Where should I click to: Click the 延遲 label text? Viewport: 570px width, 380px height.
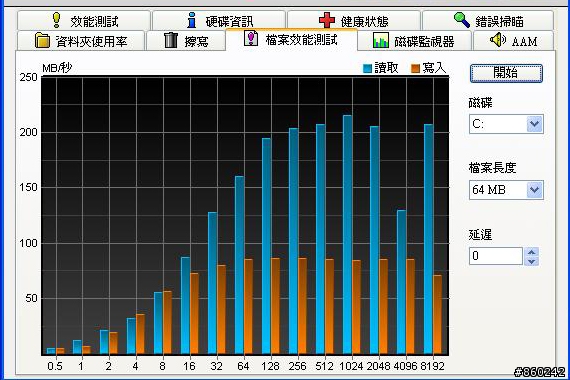click(x=480, y=235)
